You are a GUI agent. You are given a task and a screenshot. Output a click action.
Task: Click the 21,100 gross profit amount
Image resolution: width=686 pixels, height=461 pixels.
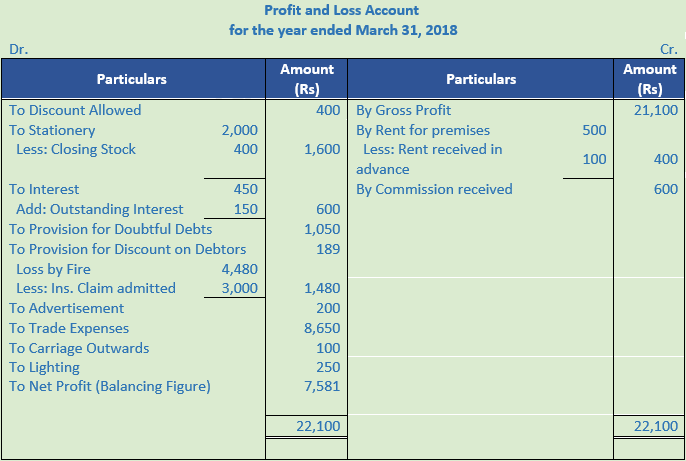[656, 110]
